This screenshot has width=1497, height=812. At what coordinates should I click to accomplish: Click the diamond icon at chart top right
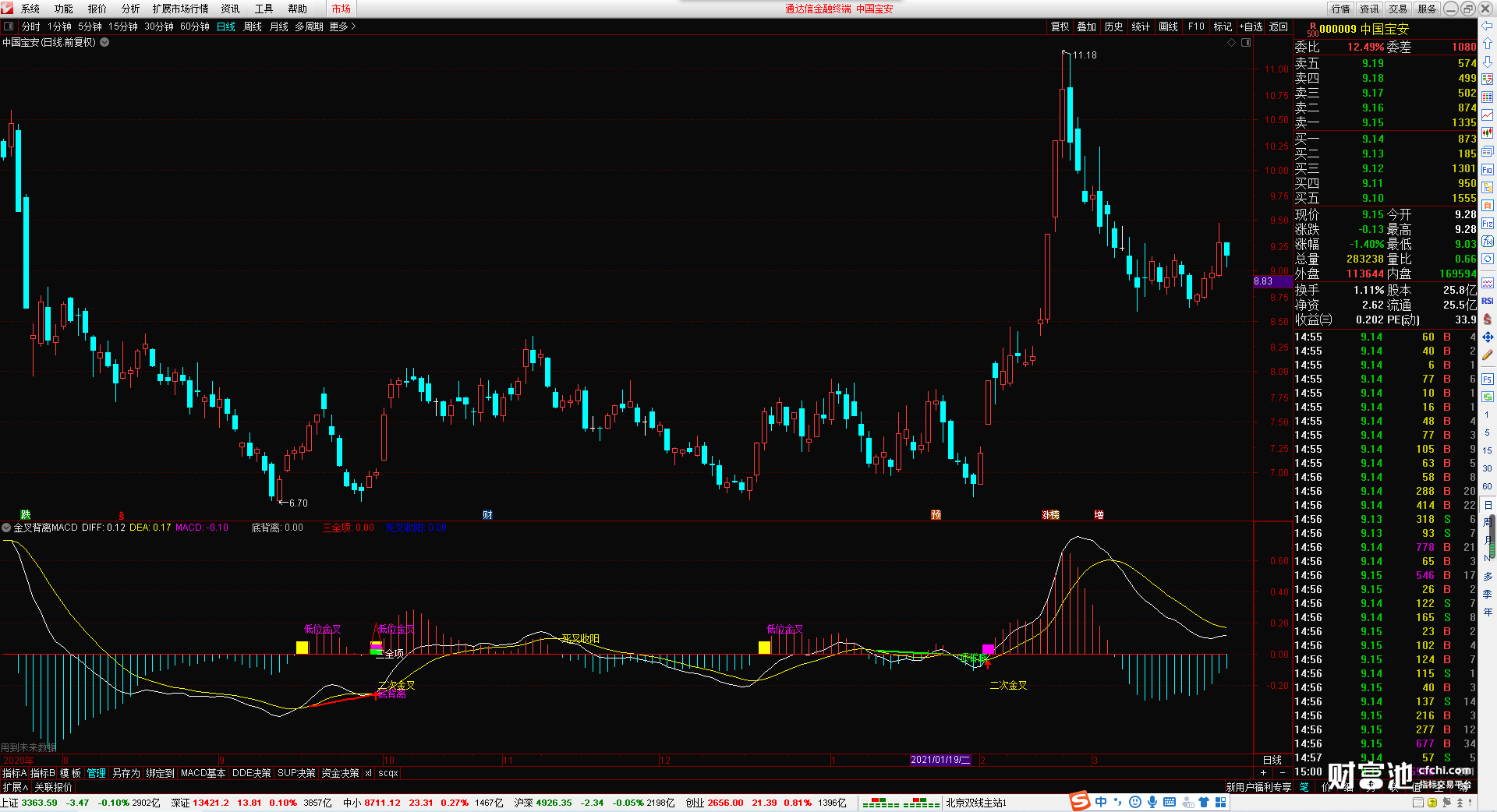(x=1232, y=43)
